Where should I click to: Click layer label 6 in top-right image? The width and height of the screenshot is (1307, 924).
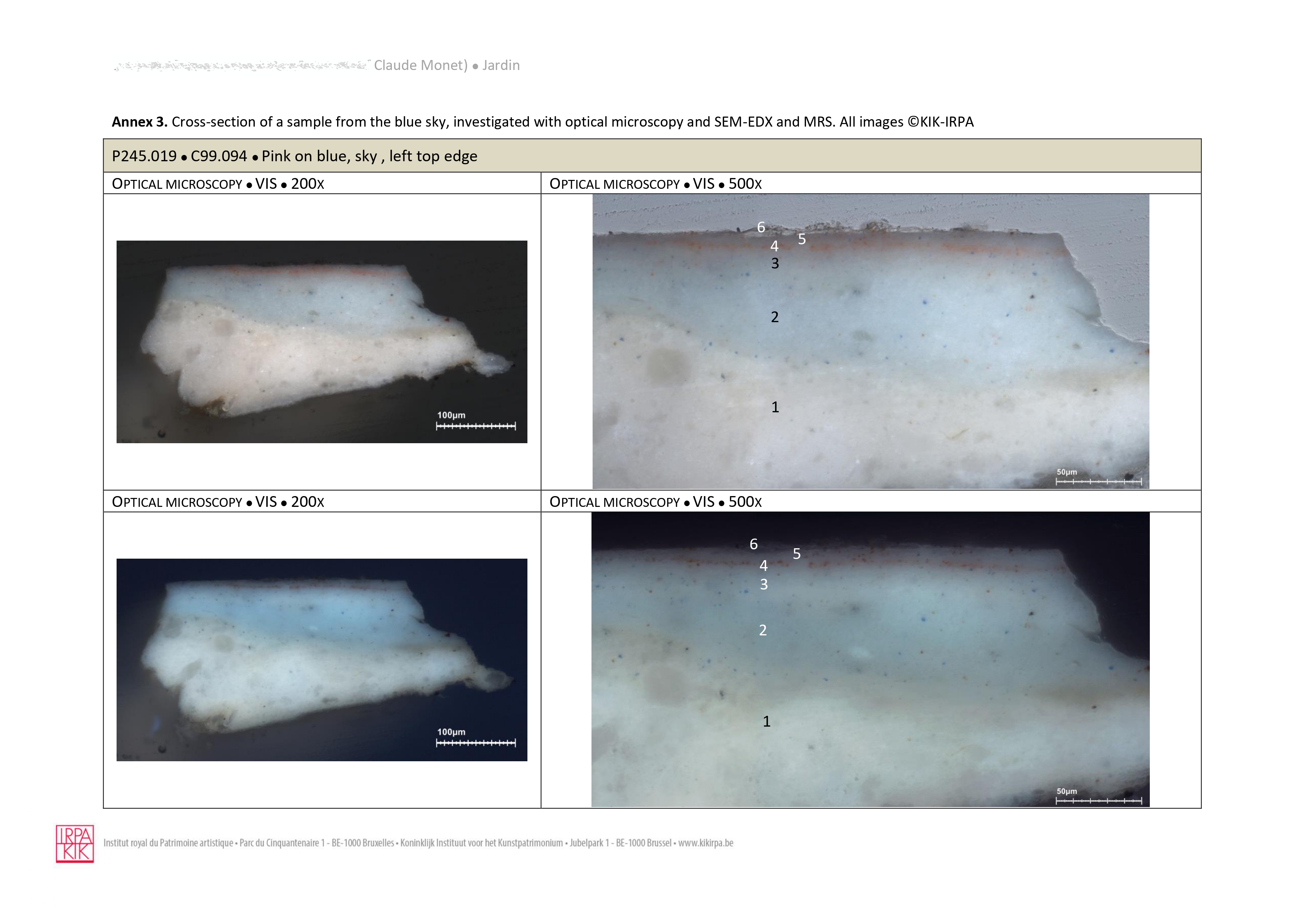point(761,227)
